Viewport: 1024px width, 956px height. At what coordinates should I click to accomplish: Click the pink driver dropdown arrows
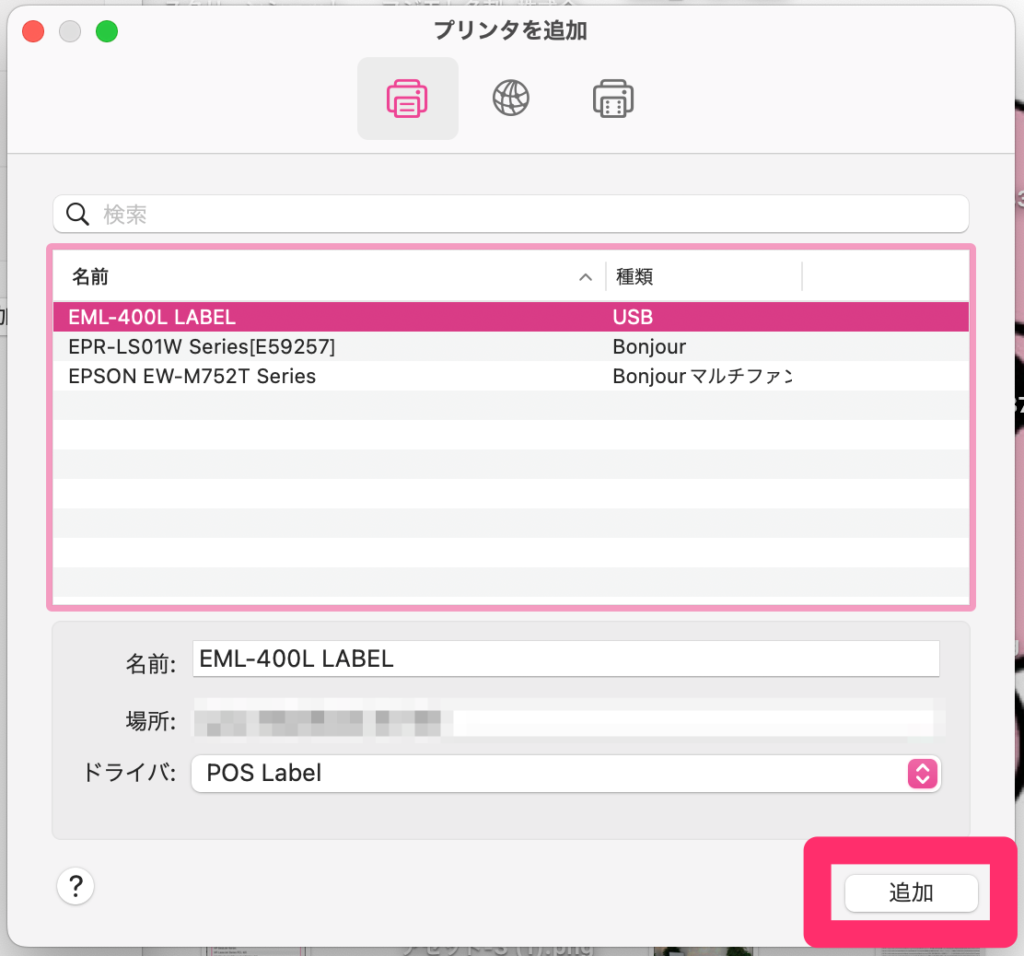pos(922,774)
